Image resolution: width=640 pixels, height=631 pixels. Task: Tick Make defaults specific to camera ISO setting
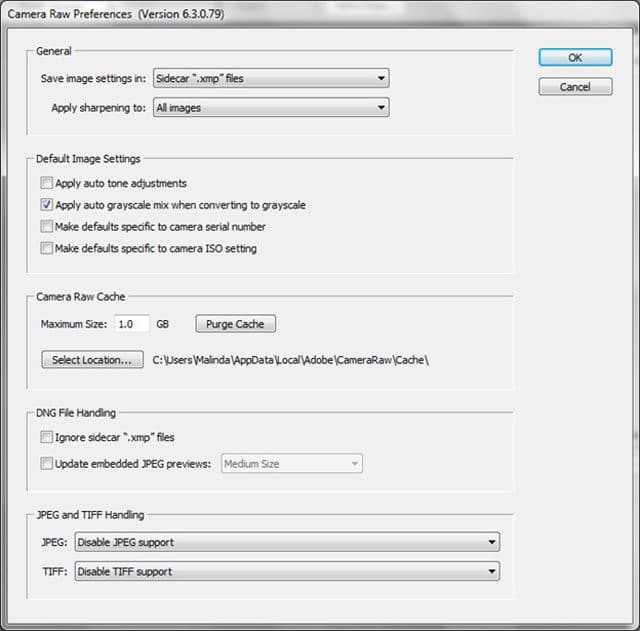(47, 248)
